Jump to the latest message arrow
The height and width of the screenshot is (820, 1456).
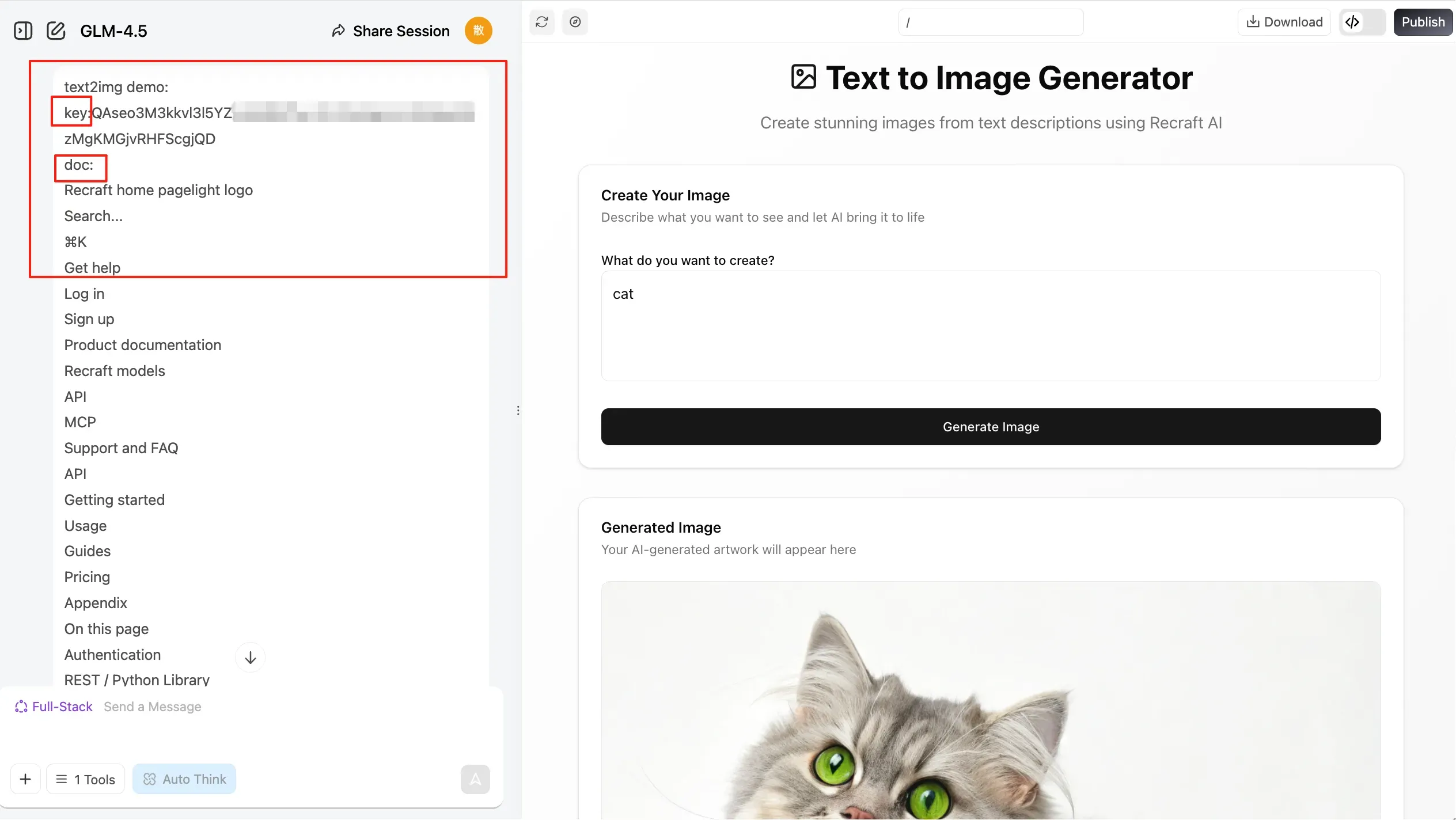251,658
